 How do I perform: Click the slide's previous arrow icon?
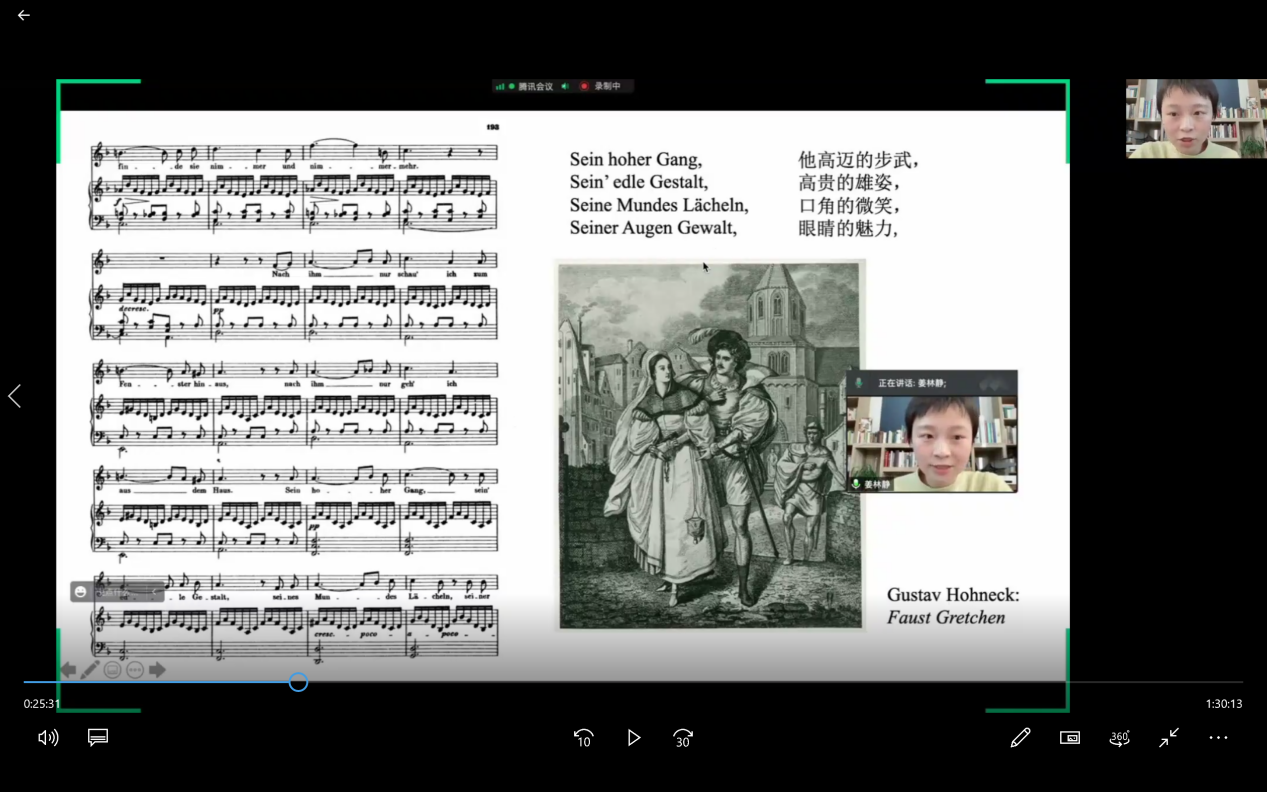68,670
